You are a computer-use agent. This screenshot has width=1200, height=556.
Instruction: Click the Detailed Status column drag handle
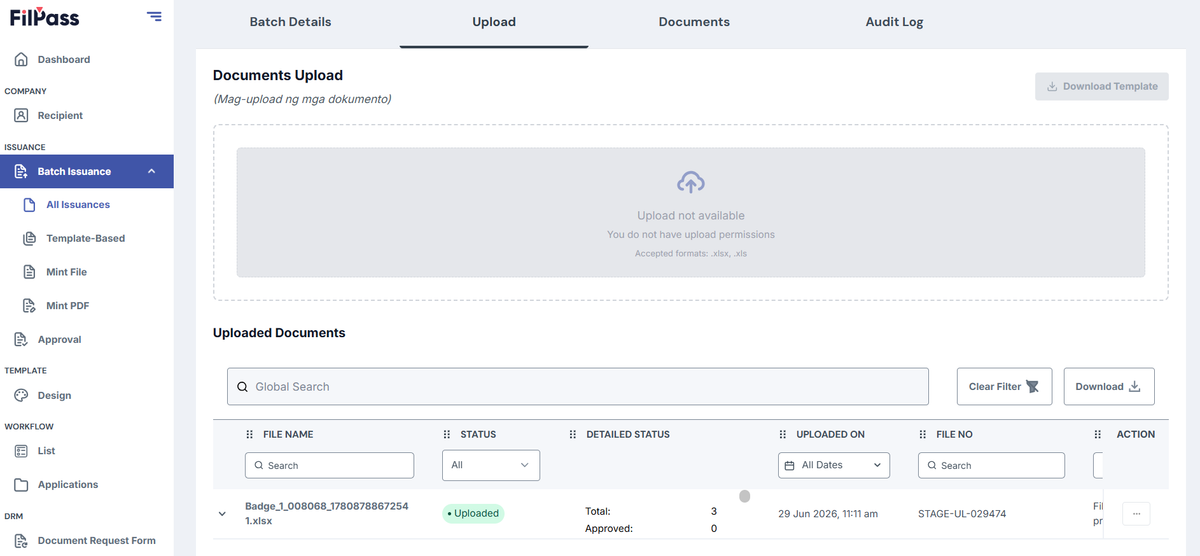click(x=573, y=435)
